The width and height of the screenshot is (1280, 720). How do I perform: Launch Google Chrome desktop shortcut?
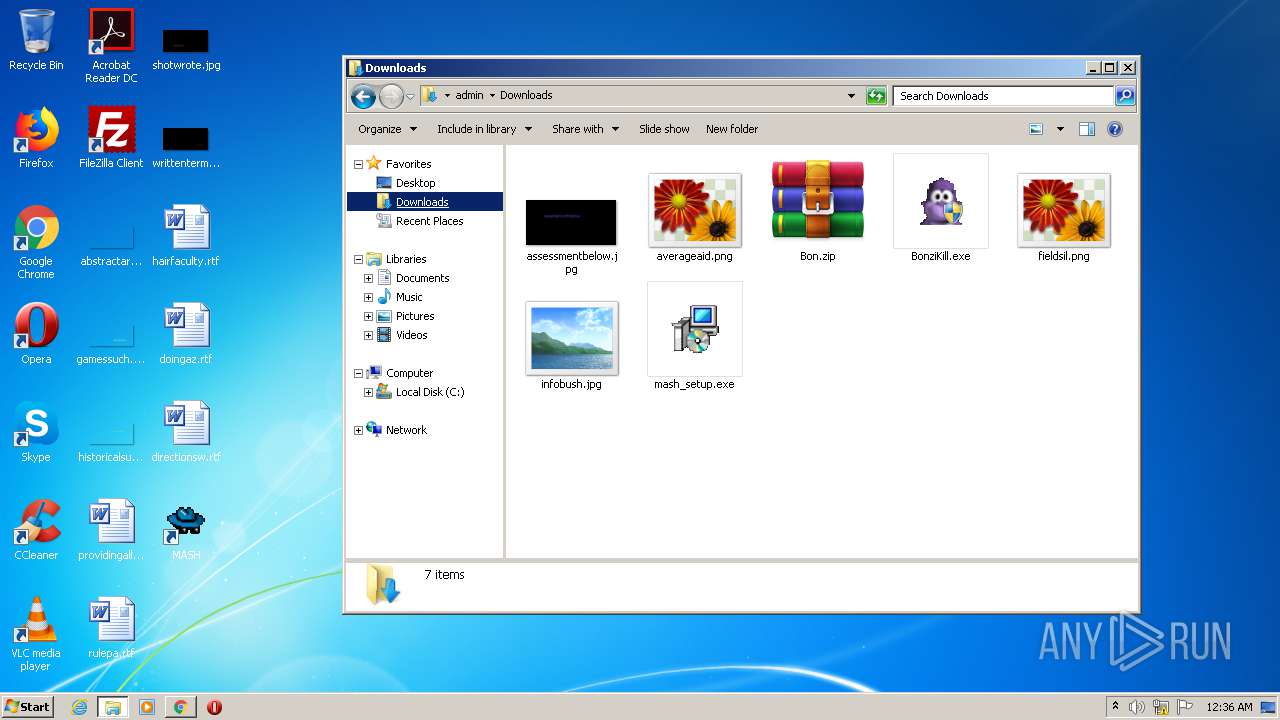(36, 242)
